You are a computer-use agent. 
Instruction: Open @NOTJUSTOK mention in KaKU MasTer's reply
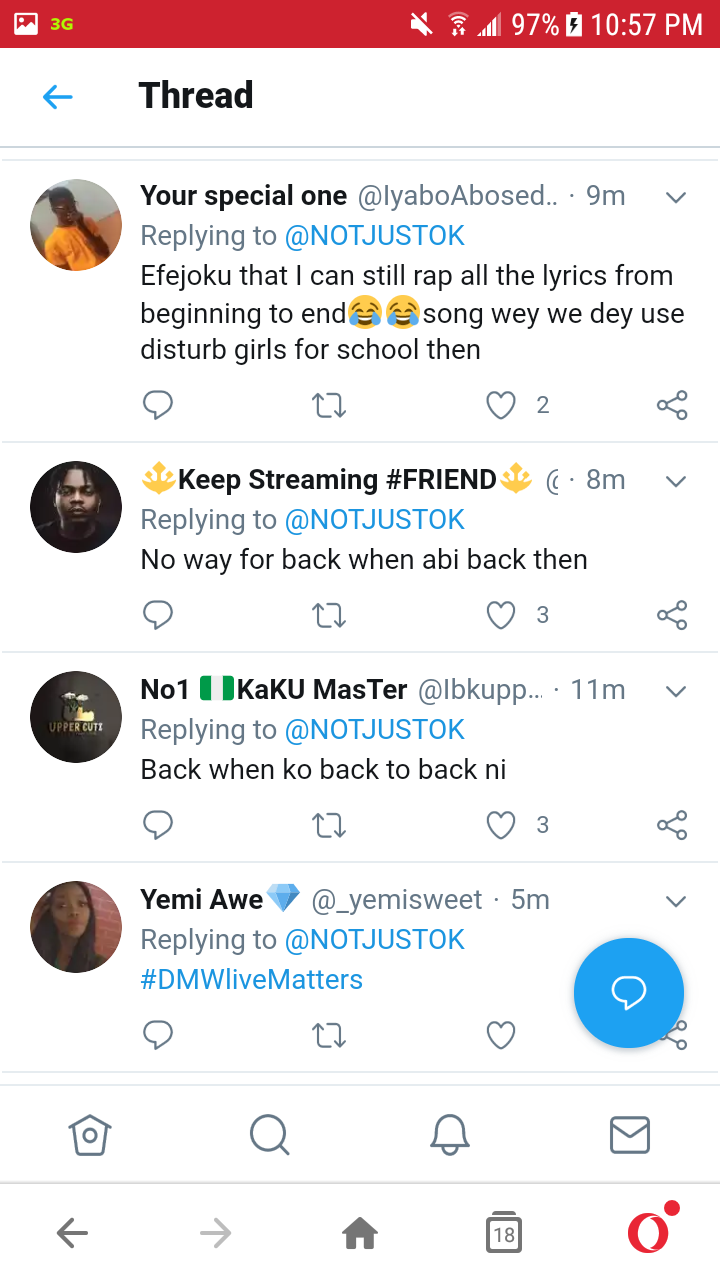pyautogui.click(x=375, y=730)
